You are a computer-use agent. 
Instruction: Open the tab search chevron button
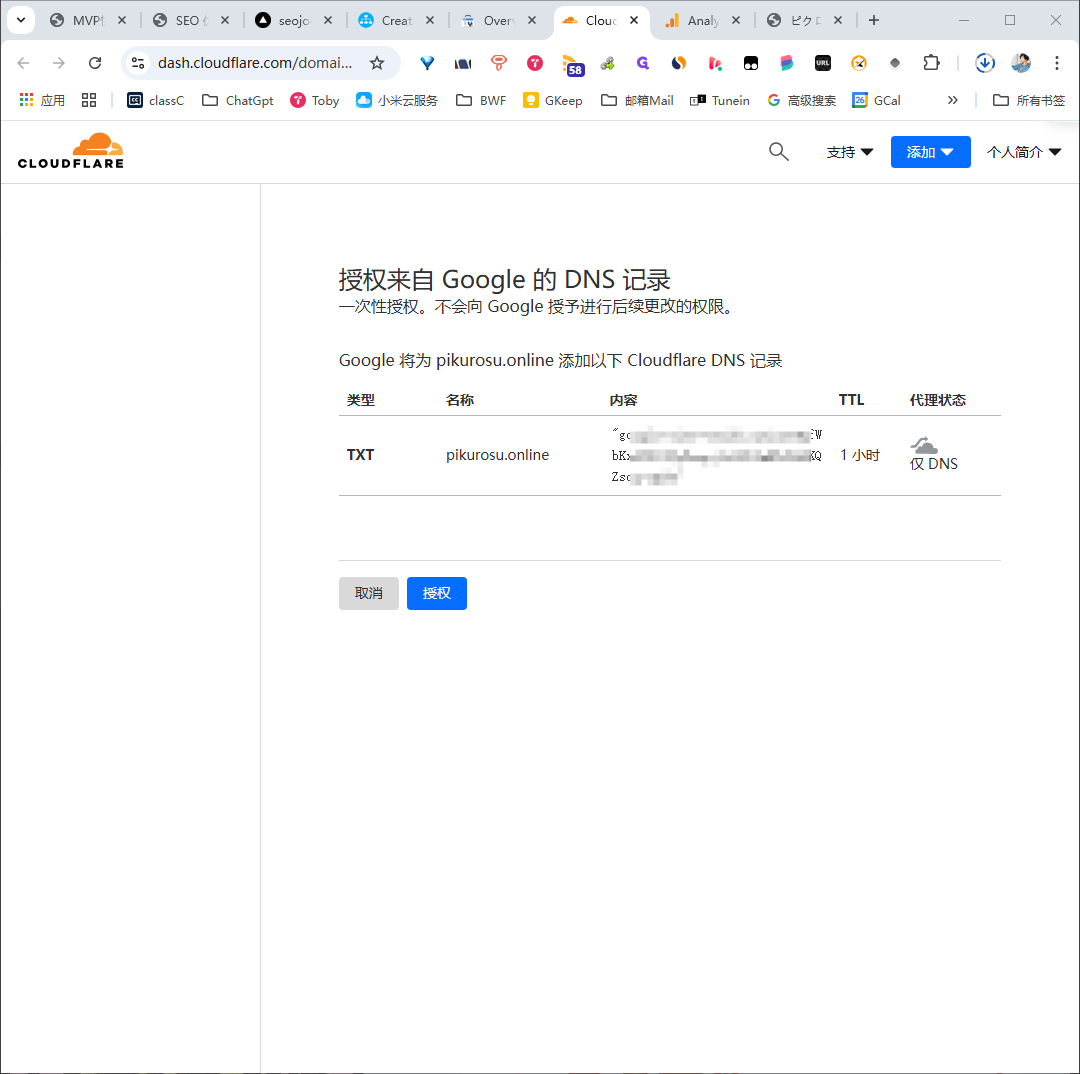[21, 20]
